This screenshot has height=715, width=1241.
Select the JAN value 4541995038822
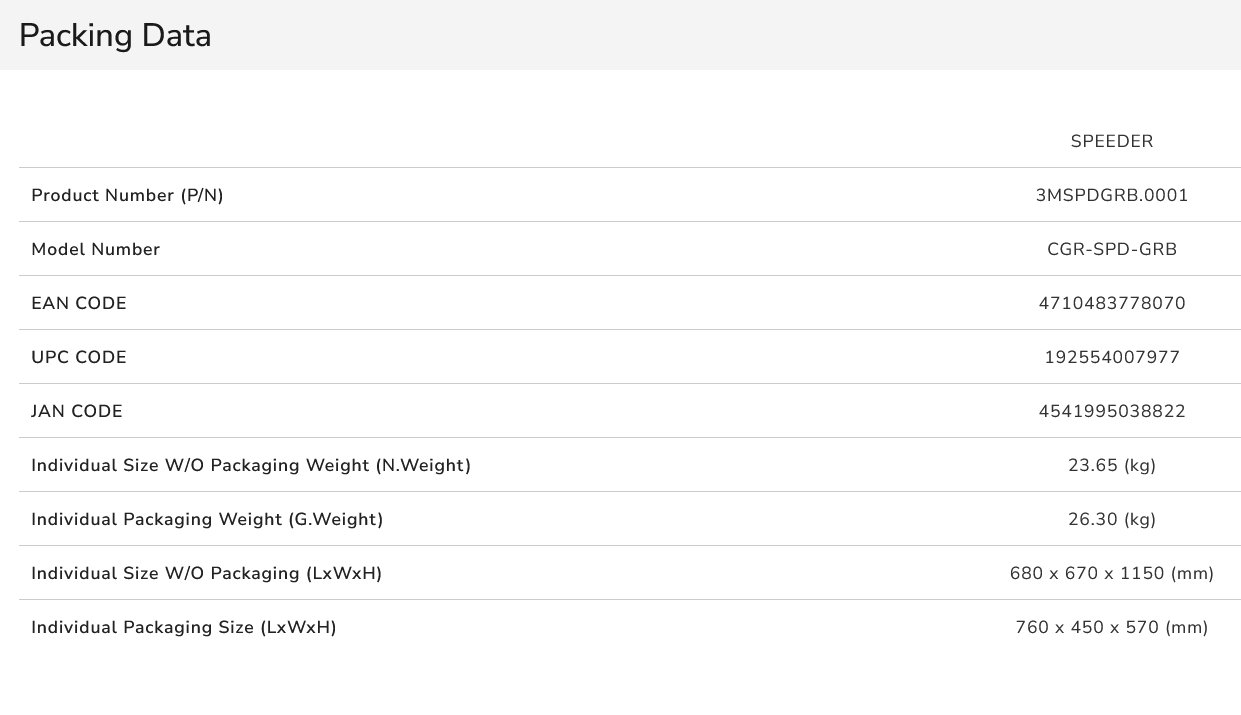(x=1112, y=411)
